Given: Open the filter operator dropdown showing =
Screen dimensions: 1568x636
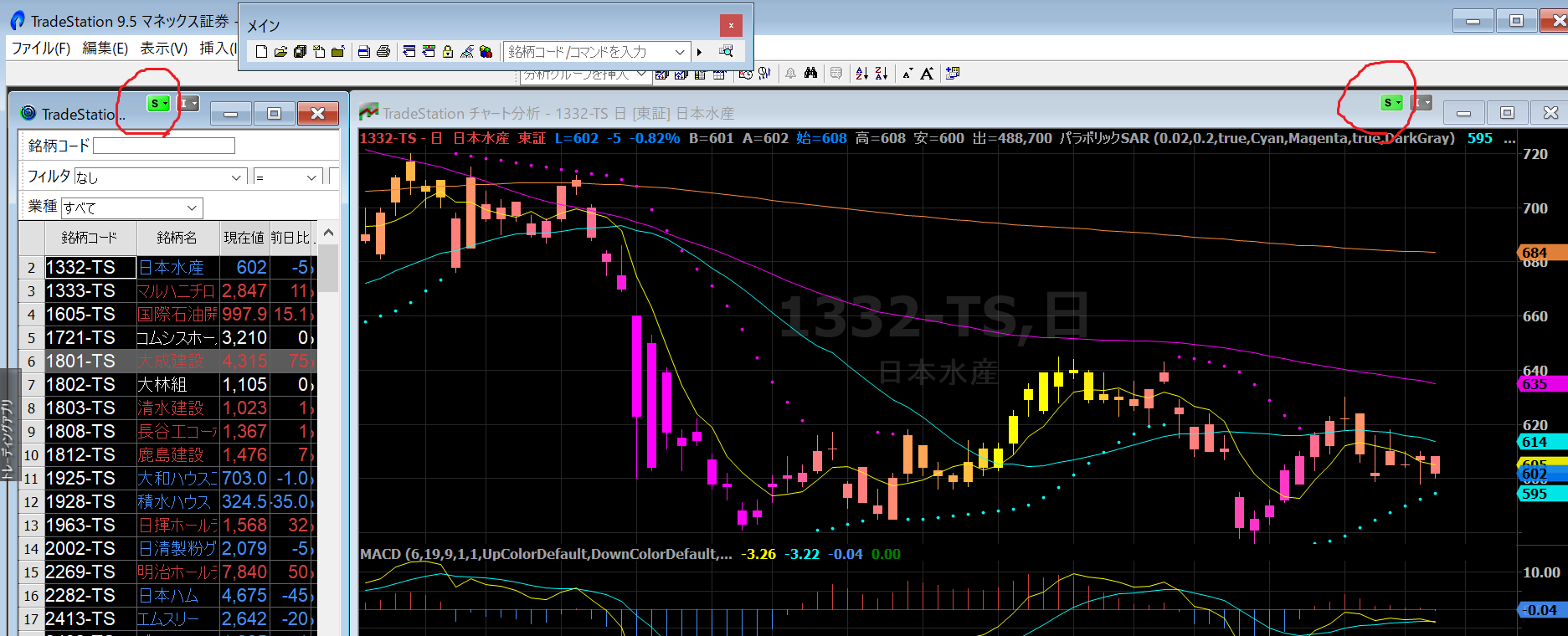Looking at the screenshot, I should point(287,177).
